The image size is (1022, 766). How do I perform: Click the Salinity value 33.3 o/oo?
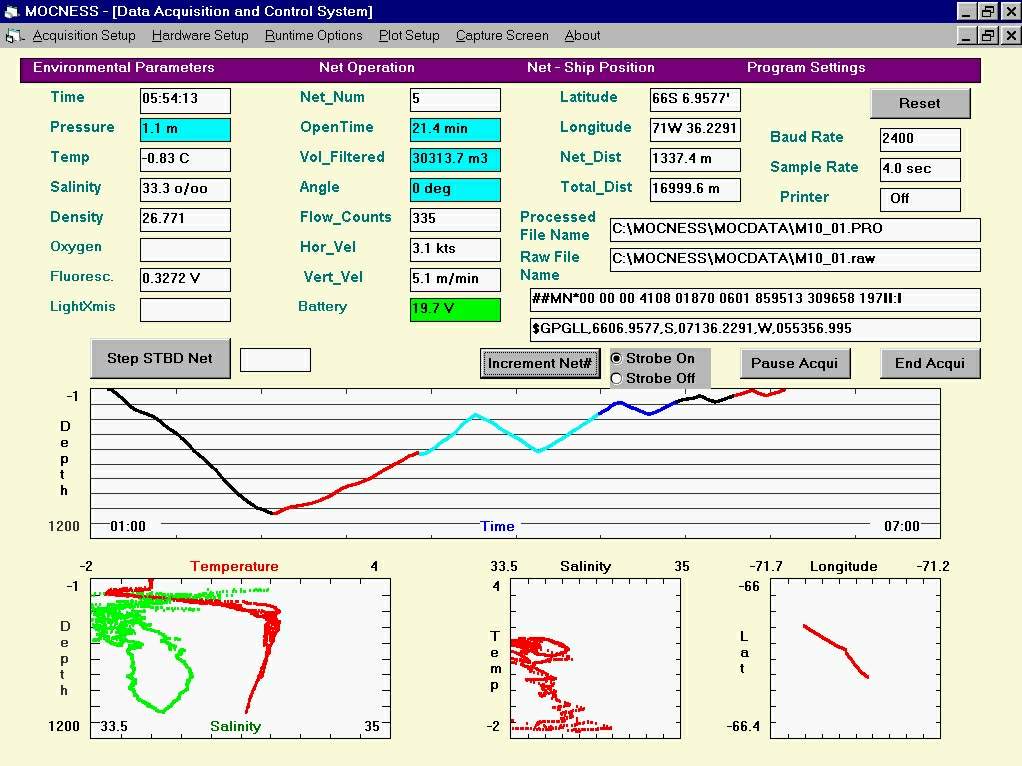[x=185, y=189]
